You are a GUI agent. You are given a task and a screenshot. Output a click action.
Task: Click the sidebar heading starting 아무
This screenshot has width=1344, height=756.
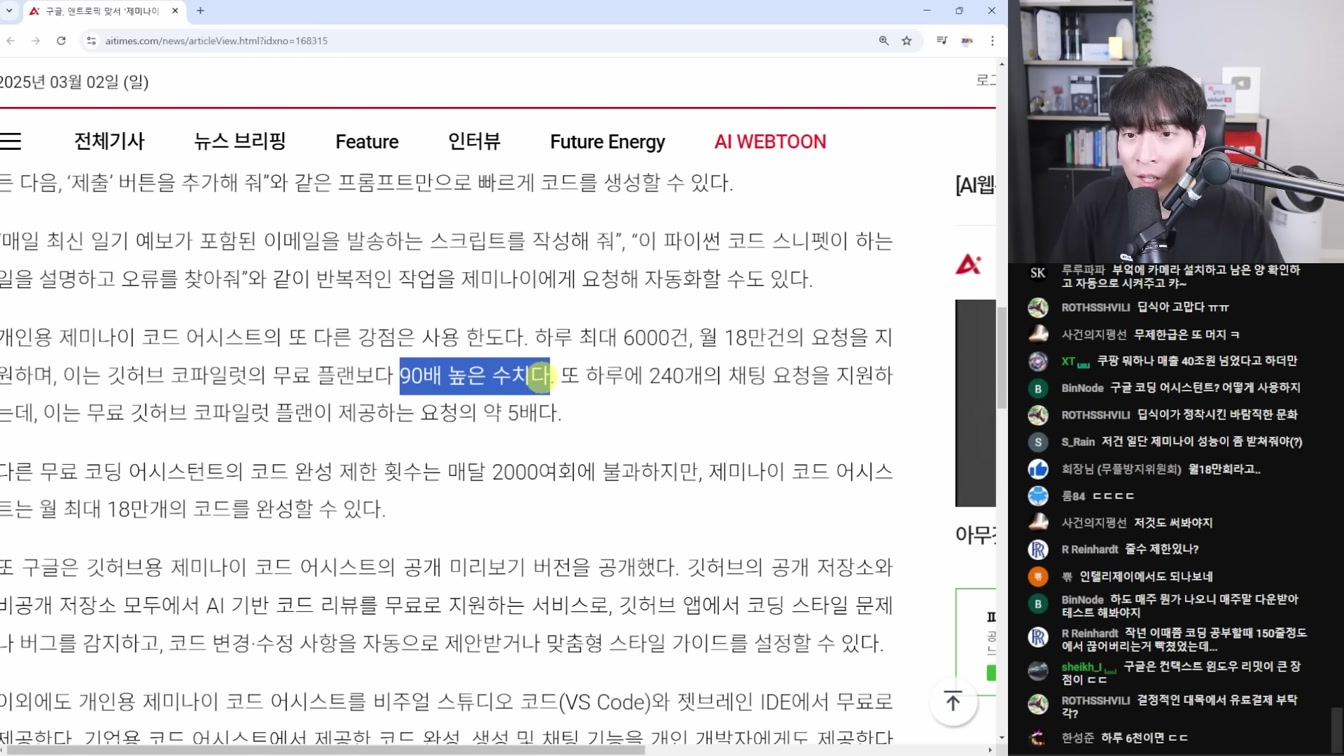click(975, 535)
